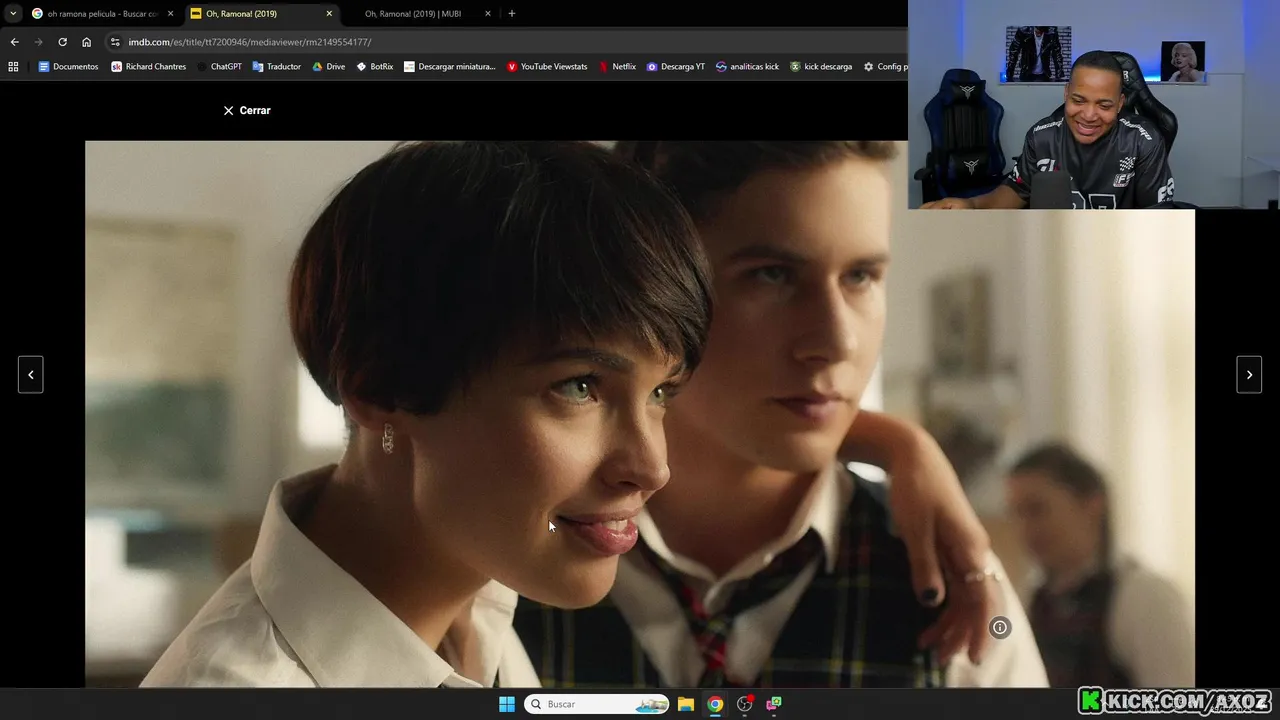Show previous photo with left arrow
The height and width of the screenshot is (720, 1280).
click(x=31, y=375)
